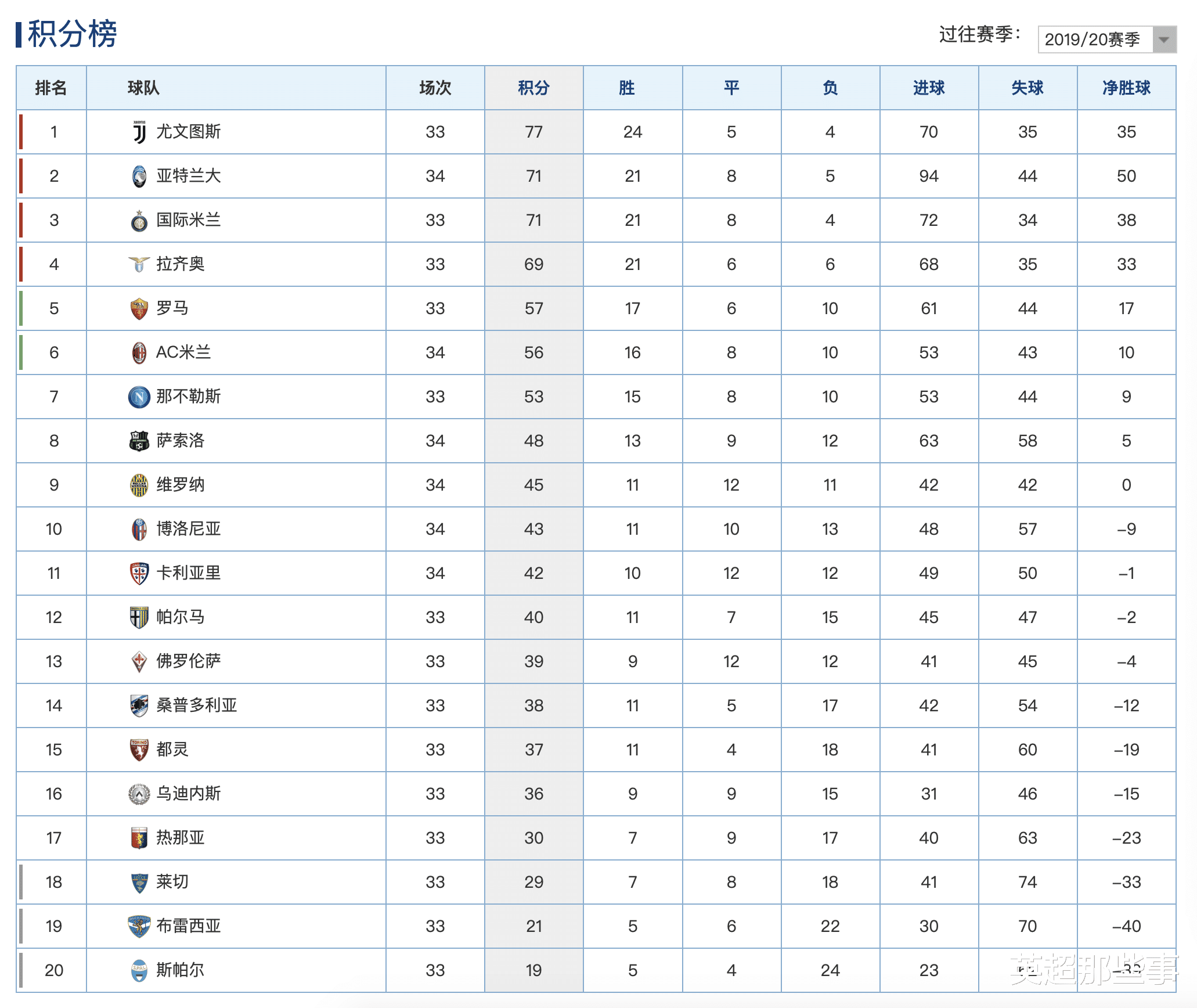Click the Napoli blue N logo

139,397
